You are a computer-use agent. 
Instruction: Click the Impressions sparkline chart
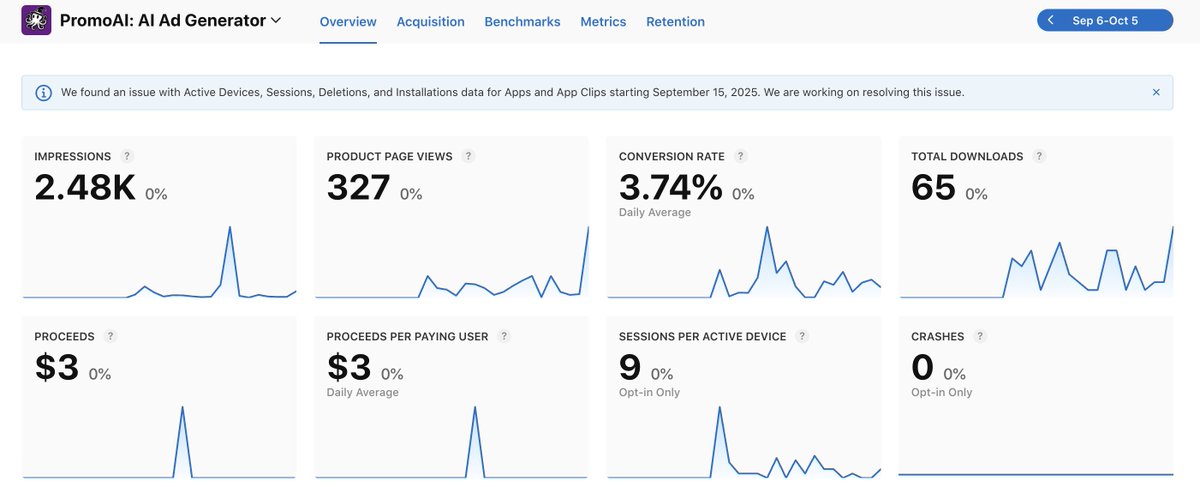(x=159, y=261)
